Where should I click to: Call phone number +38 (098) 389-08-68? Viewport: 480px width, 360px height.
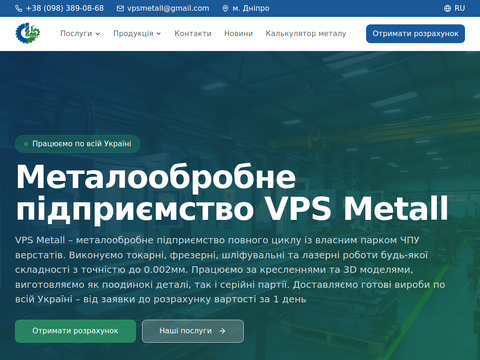click(x=65, y=8)
